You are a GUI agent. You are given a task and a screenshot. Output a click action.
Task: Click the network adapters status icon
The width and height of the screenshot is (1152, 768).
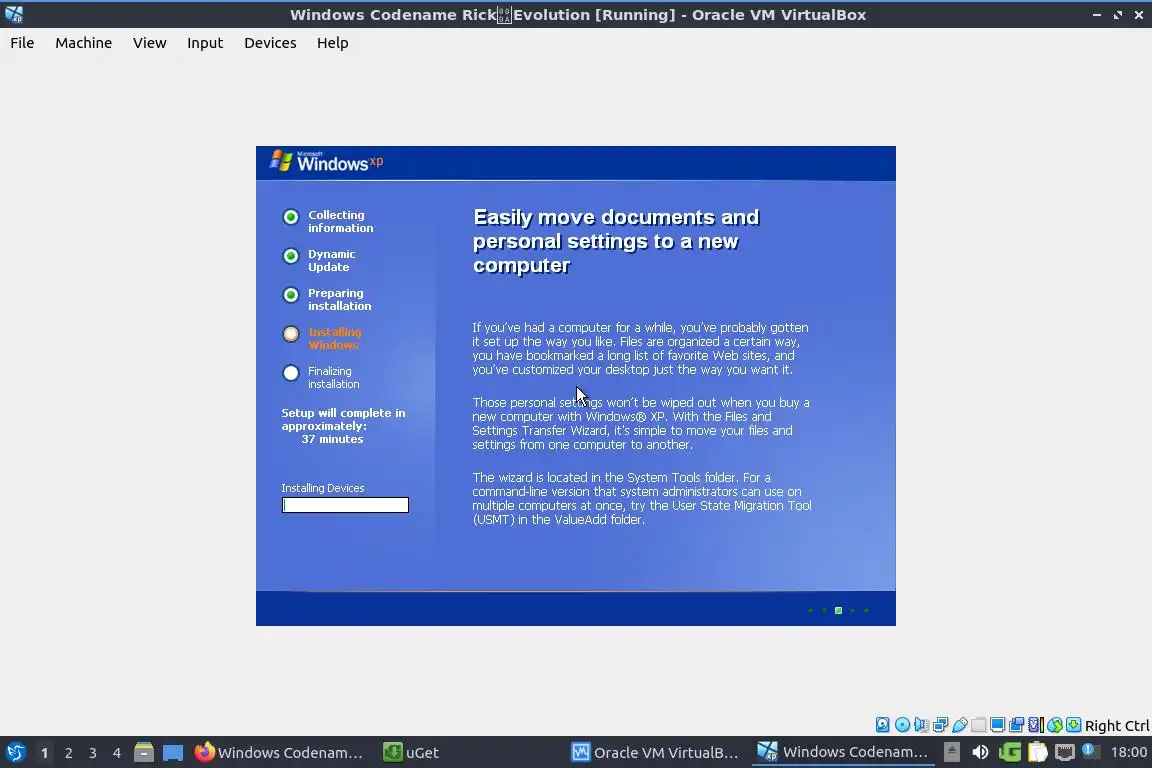(x=940, y=725)
